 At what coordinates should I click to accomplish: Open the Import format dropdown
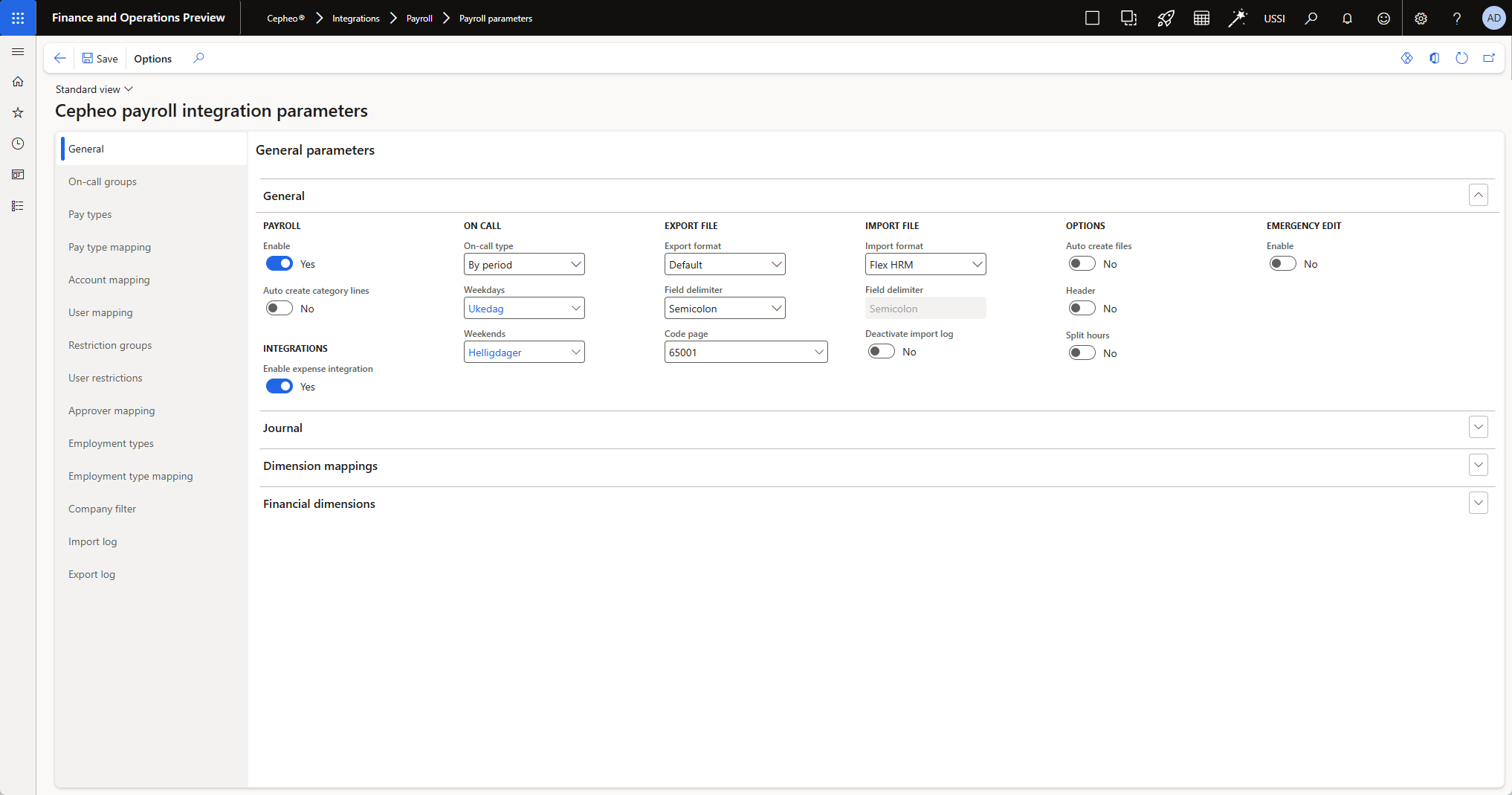click(925, 265)
